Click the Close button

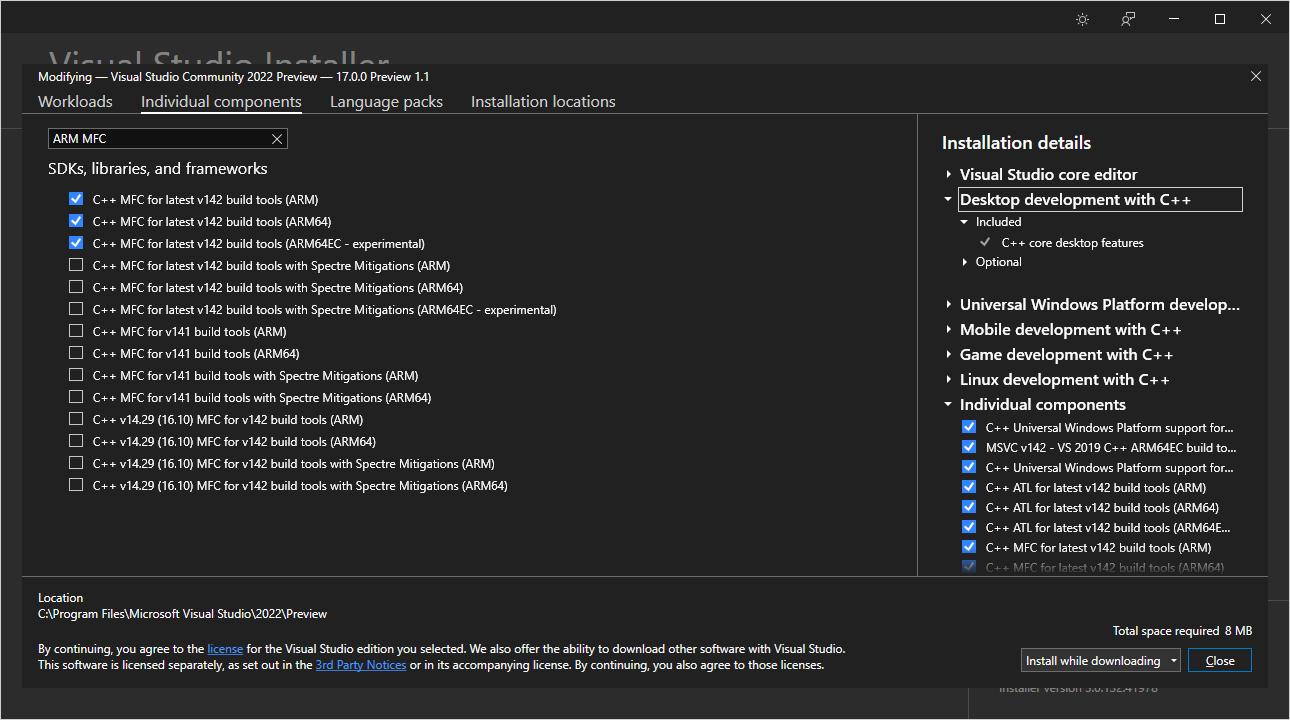(1220, 661)
